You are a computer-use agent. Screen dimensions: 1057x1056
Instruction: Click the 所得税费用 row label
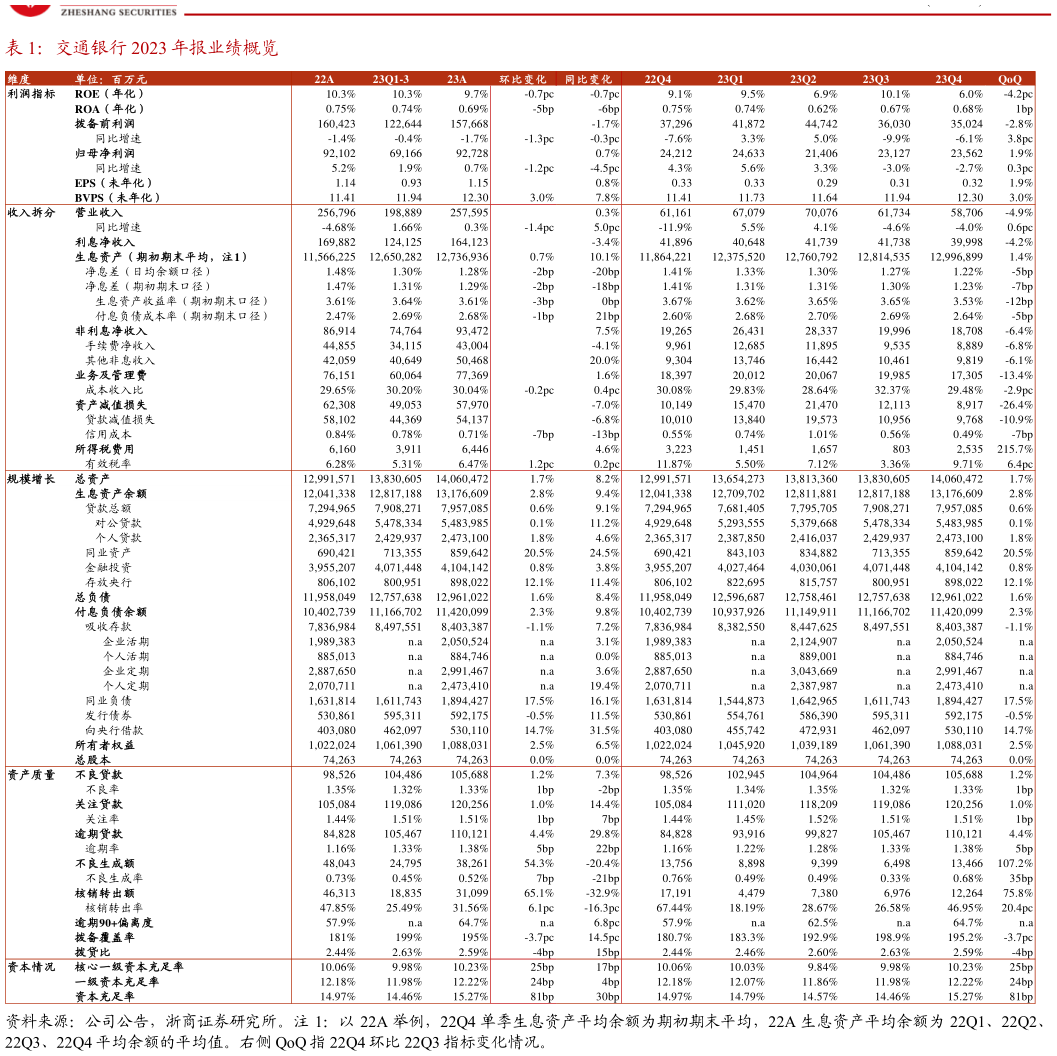tap(104, 449)
